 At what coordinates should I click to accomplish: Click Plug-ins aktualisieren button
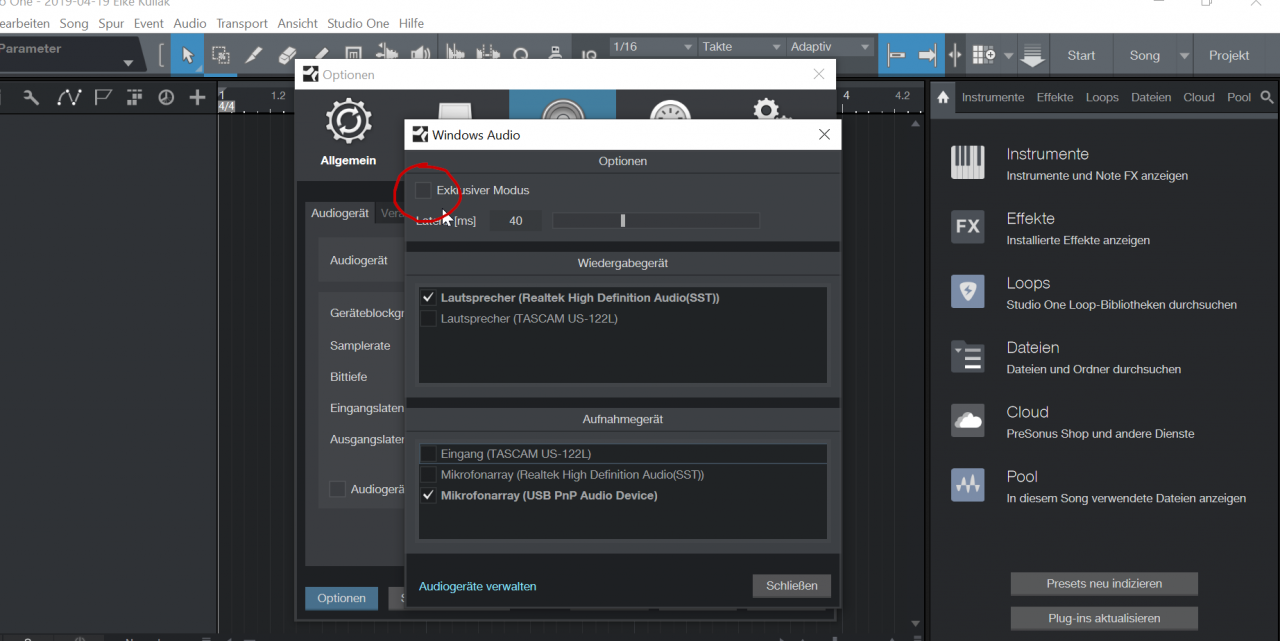point(1104,618)
